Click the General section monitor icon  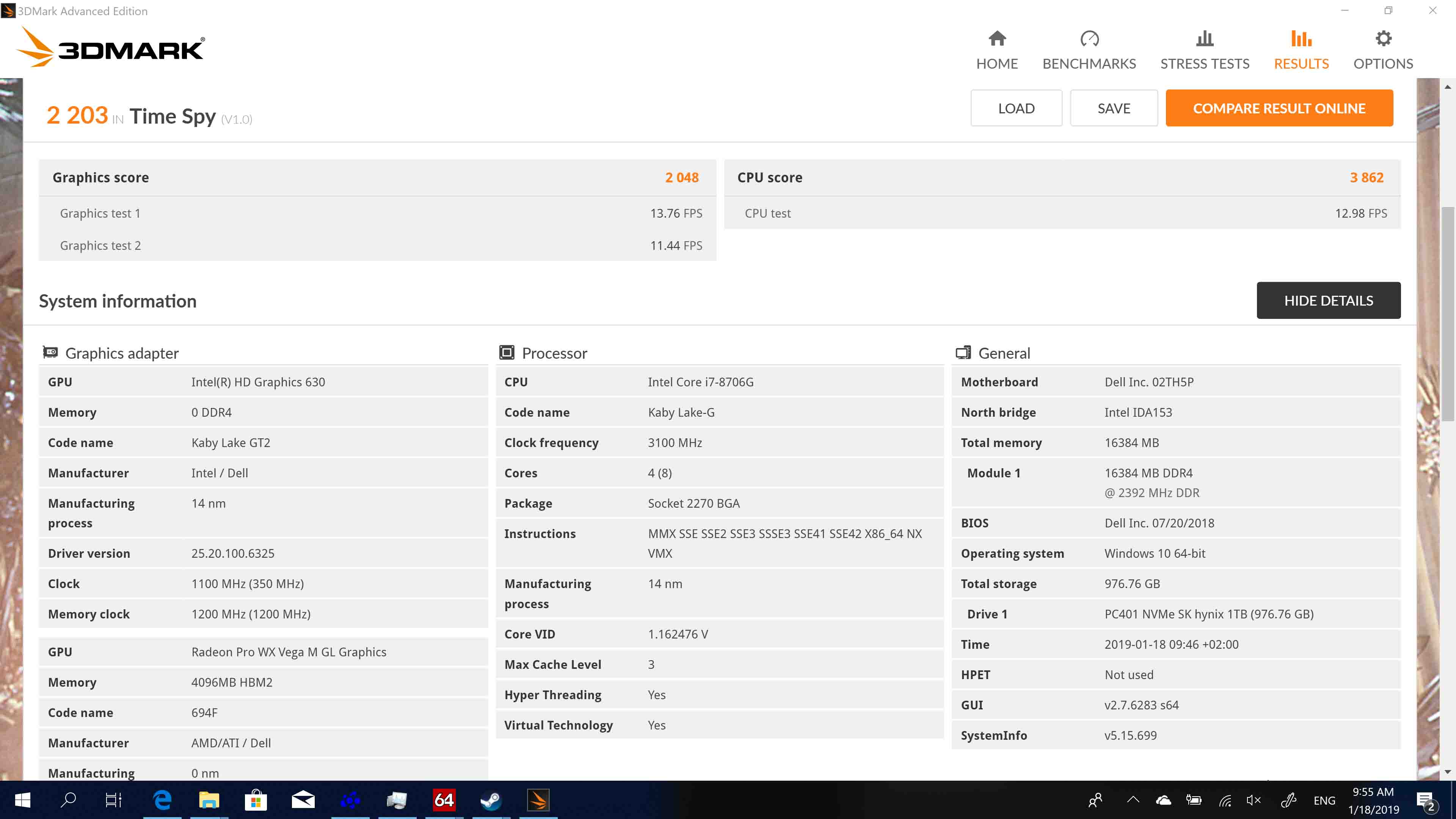[964, 353]
